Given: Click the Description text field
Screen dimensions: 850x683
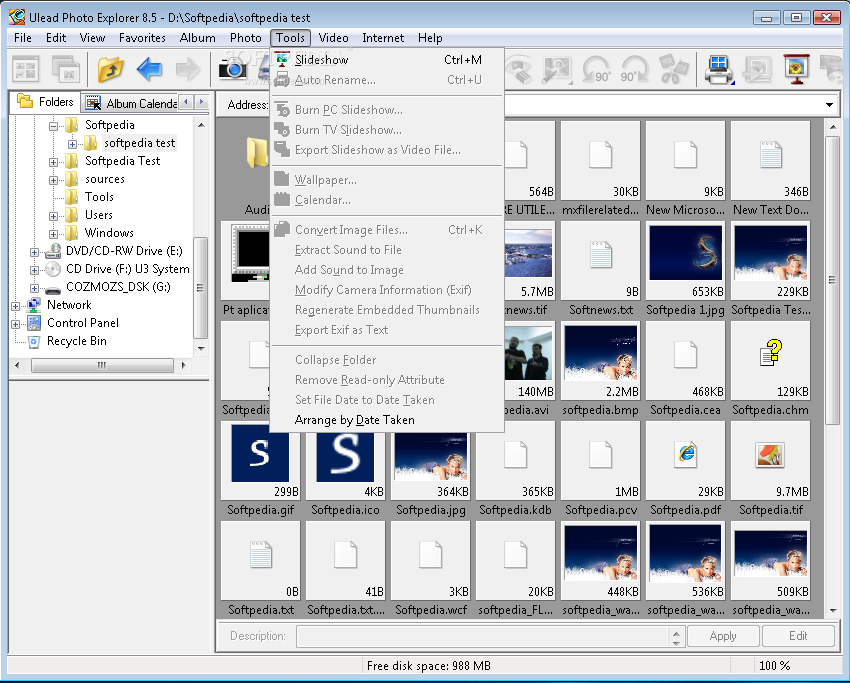Looking at the screenshot, I should 483,636.
